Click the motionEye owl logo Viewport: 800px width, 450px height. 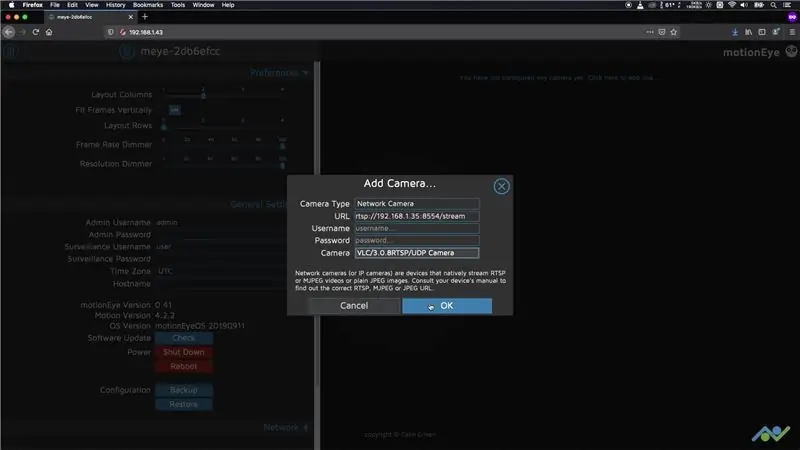pyautogui.click(x=791, y=52)
